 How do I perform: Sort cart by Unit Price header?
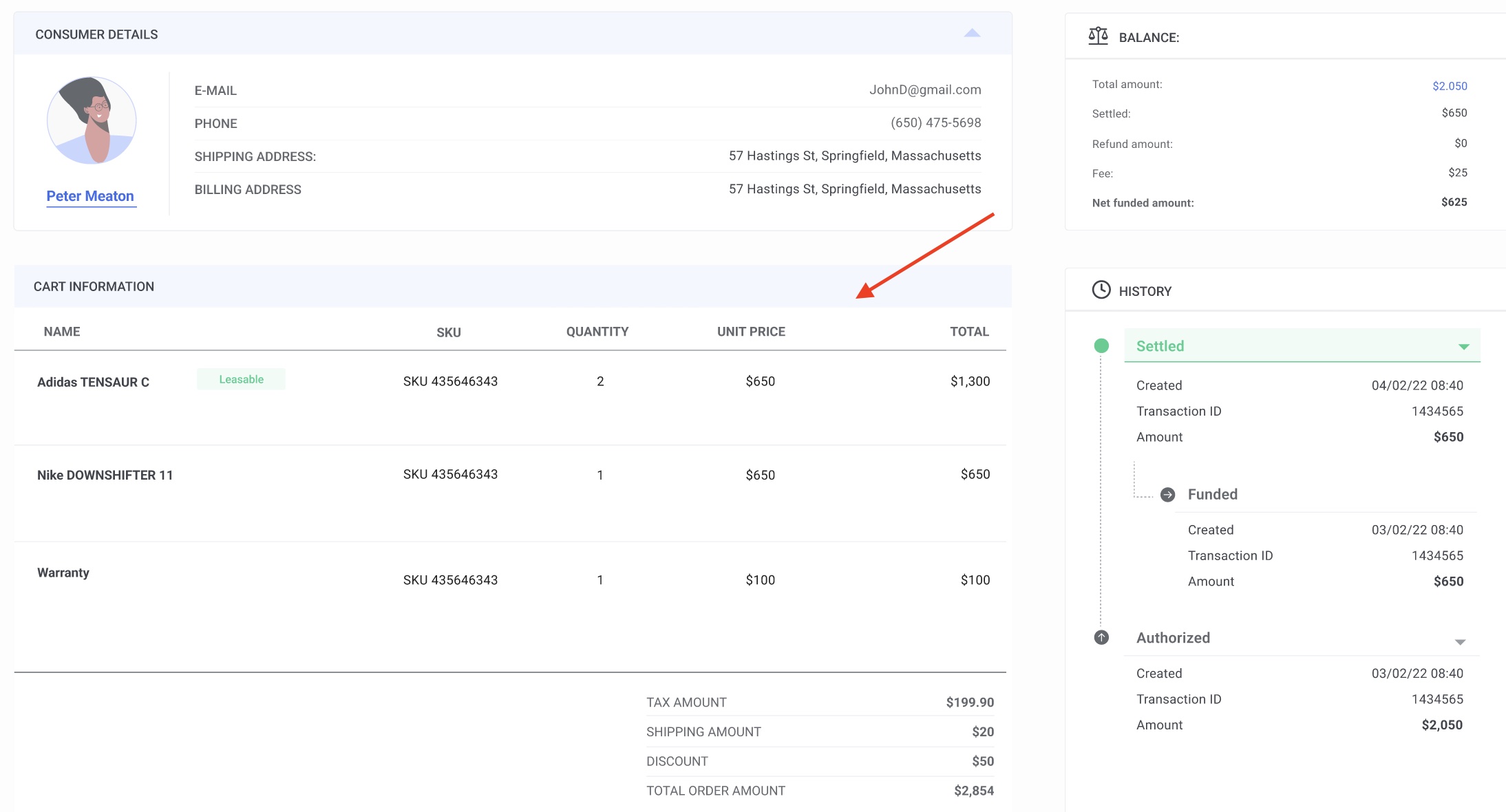(x=751, y=332)
